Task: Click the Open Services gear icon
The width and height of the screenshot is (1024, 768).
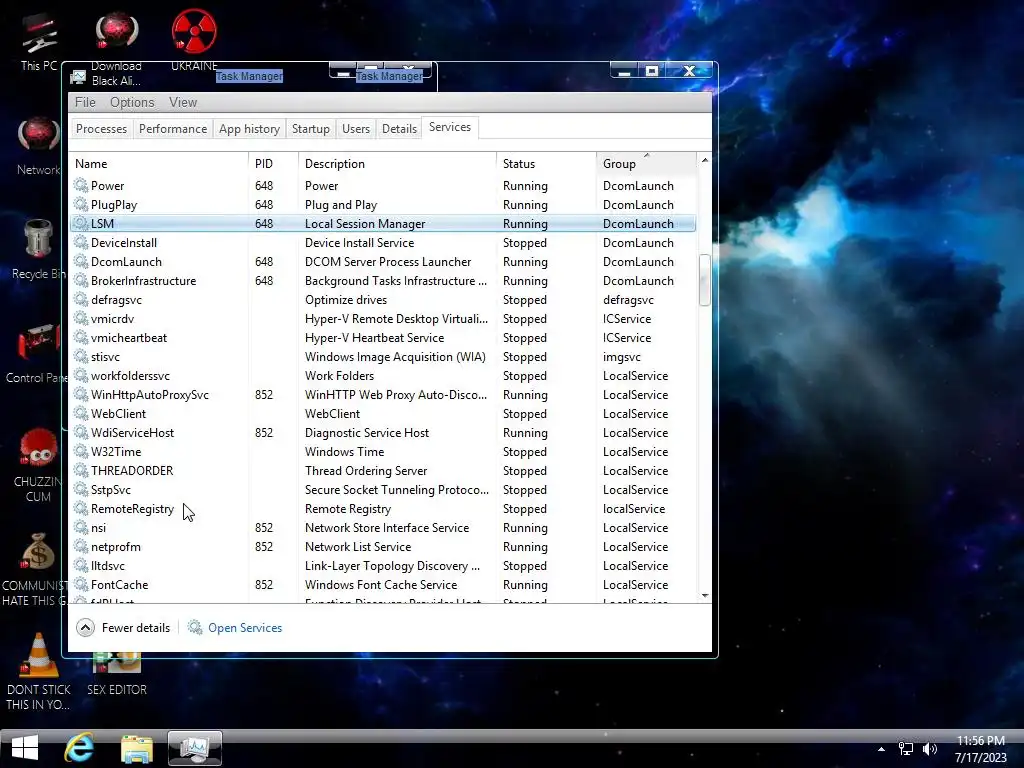Action: (195, 628)
